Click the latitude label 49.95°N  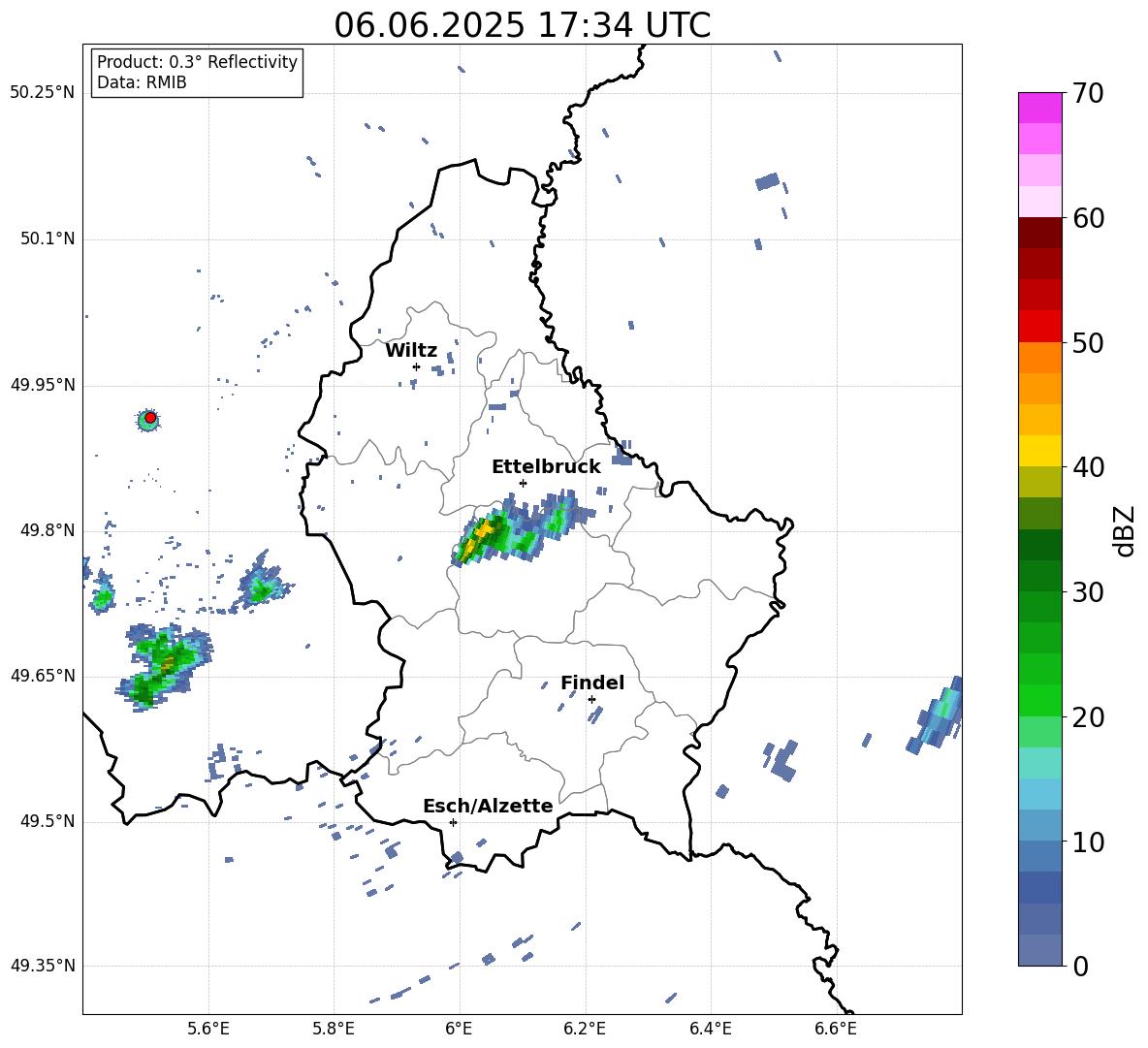pyautogui.click(x=42, y=385)
